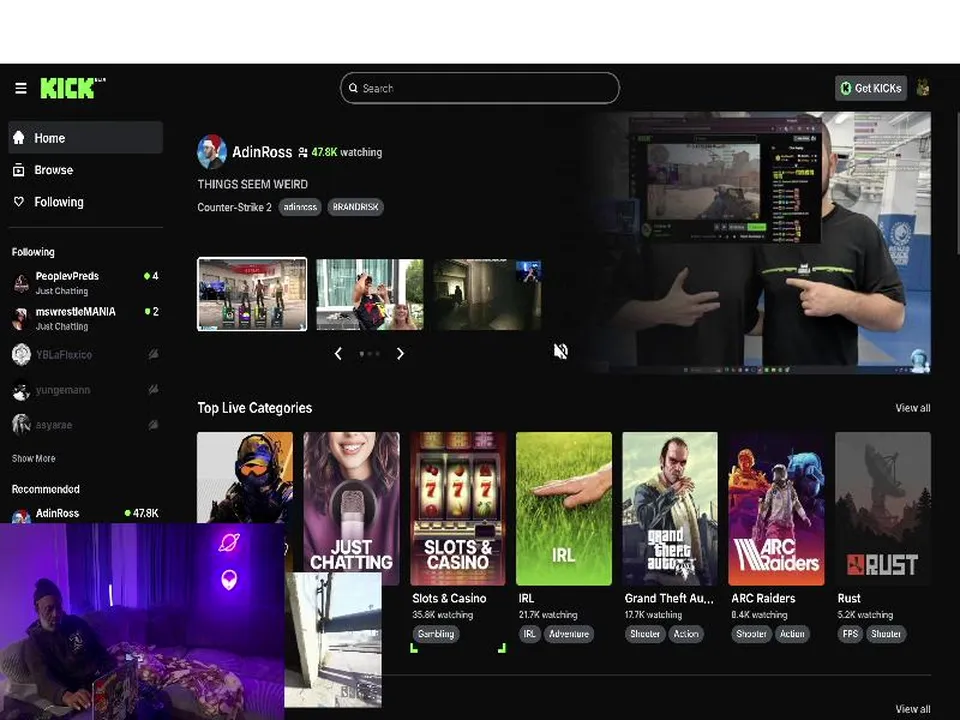
Task: Click yungemann channel avatar
Action: click(x=21, y=390)
